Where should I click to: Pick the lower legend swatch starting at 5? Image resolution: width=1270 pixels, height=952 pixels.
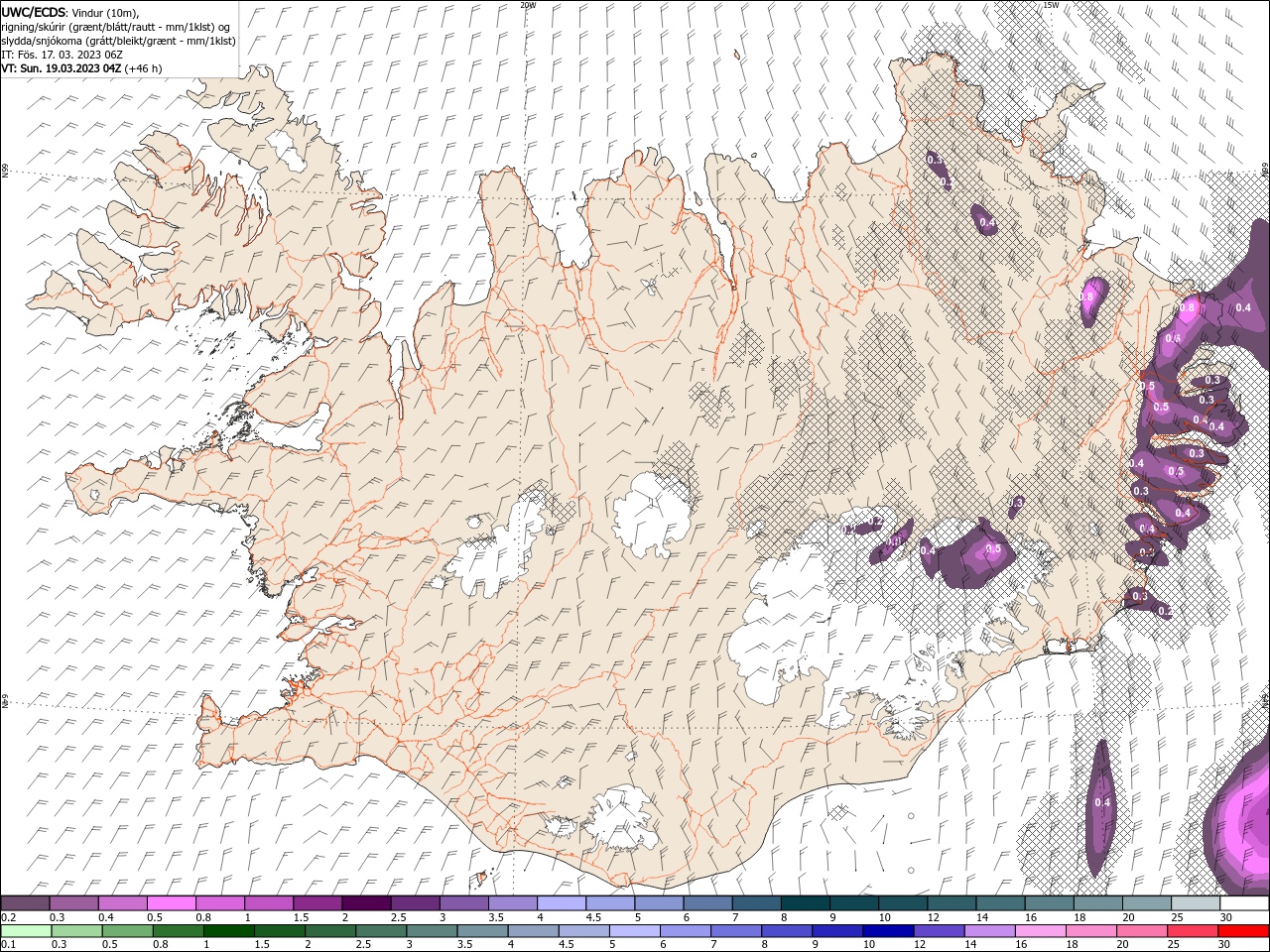(634, 931)
